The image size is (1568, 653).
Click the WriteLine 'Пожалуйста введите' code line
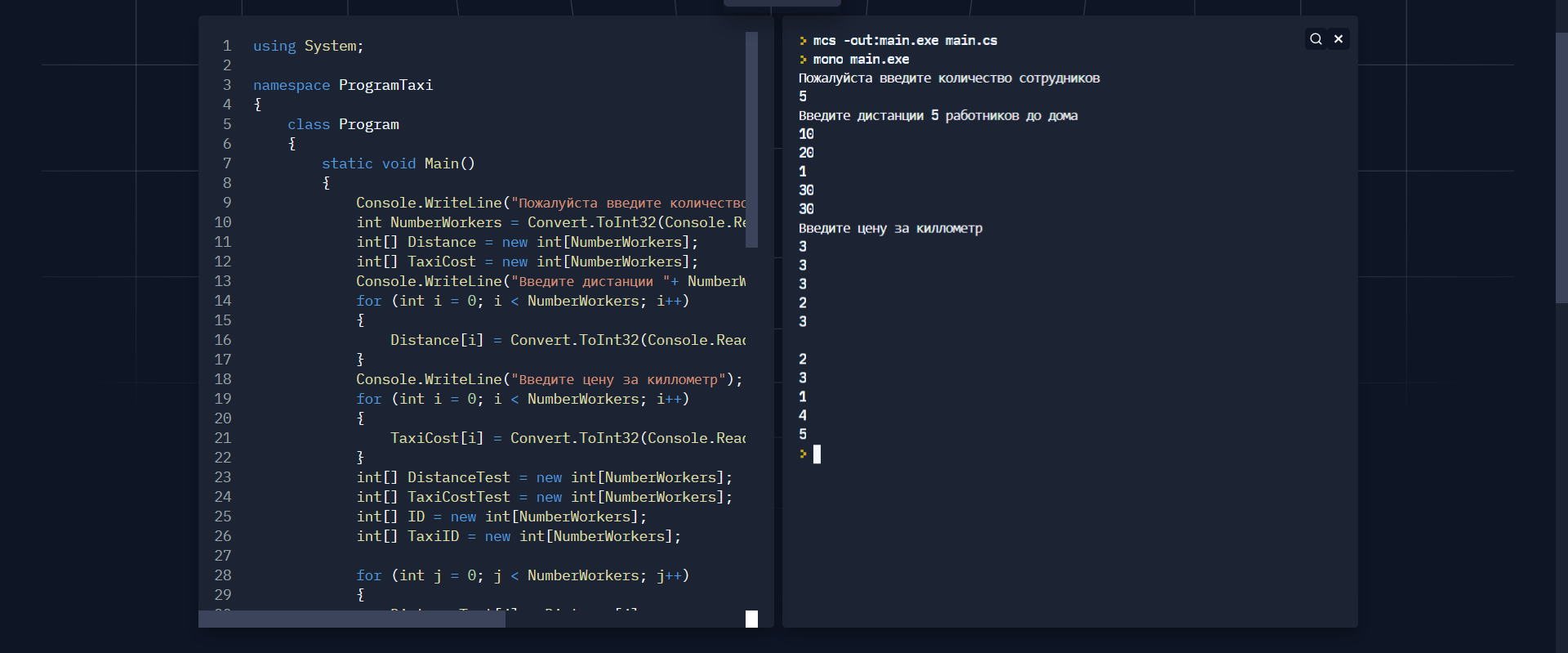coord(551,203)
